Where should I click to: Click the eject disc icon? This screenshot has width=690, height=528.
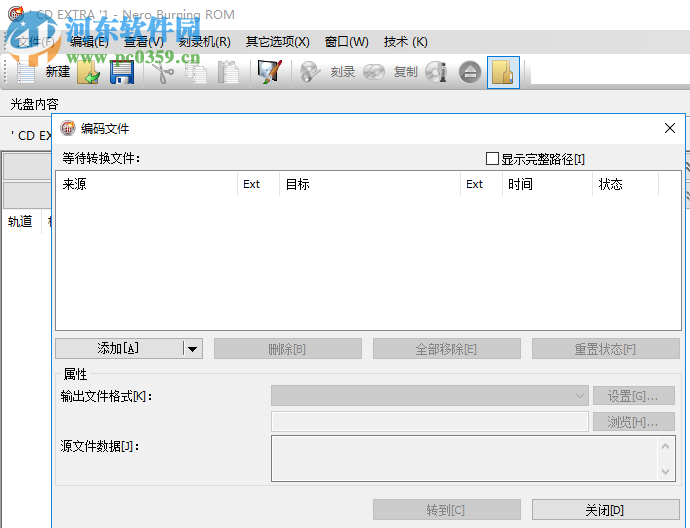click(x=470, y=72)
